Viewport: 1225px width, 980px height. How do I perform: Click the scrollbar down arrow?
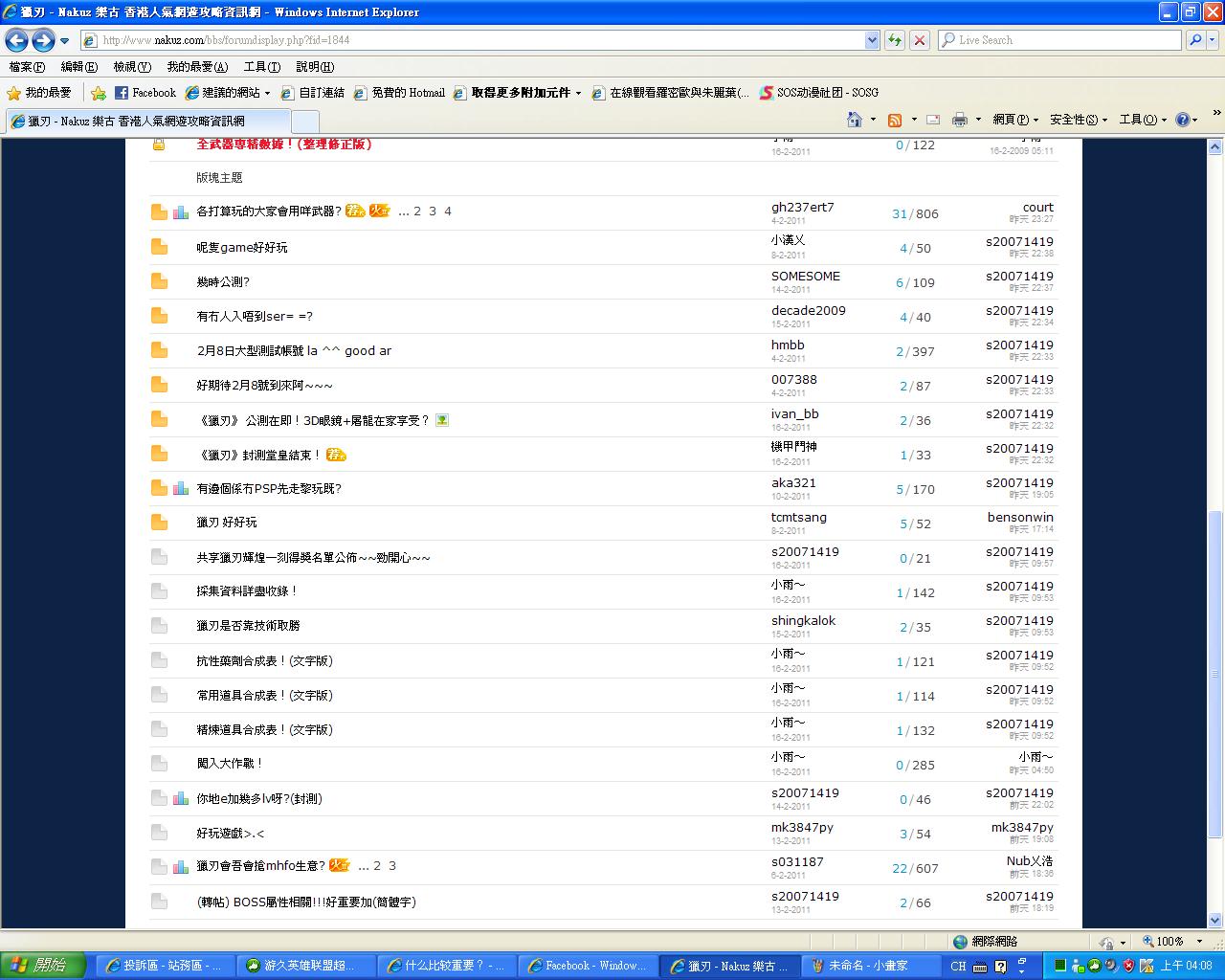click(x=1215, y=920)
